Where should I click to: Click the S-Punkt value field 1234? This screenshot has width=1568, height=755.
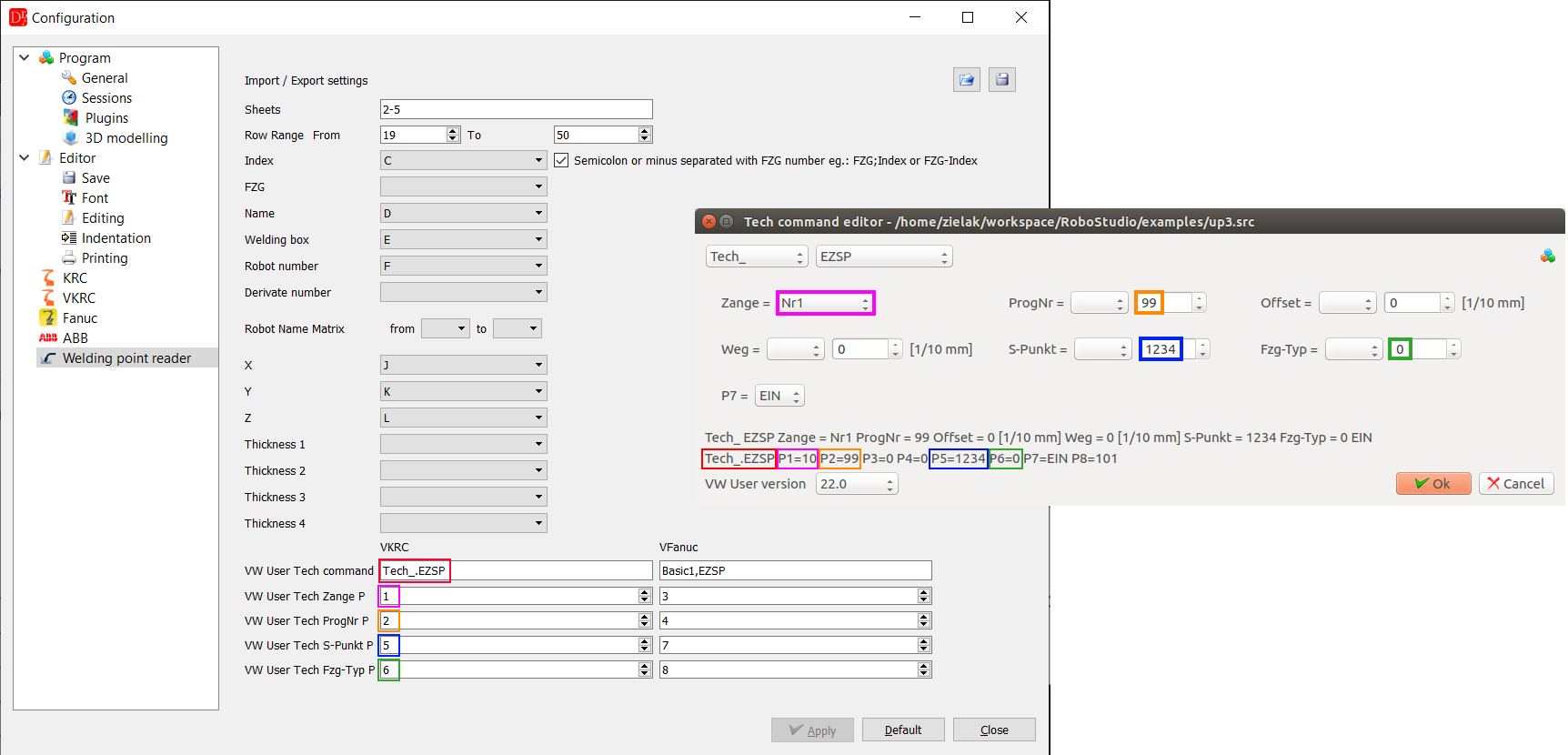pyautogui.click(x=1175, y=349)
